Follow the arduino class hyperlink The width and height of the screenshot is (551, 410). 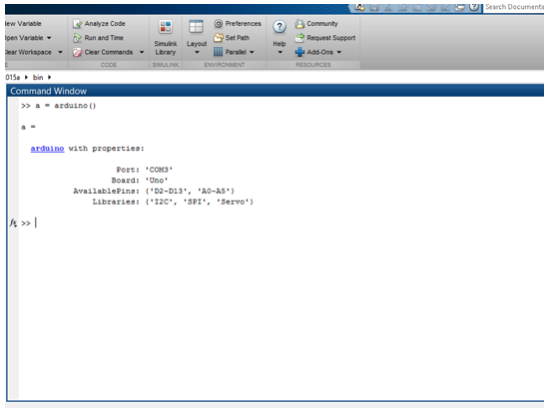point(47,148)
